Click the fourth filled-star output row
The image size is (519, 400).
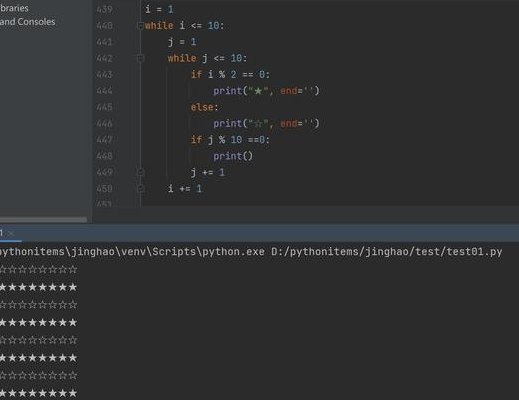[38, 393]
